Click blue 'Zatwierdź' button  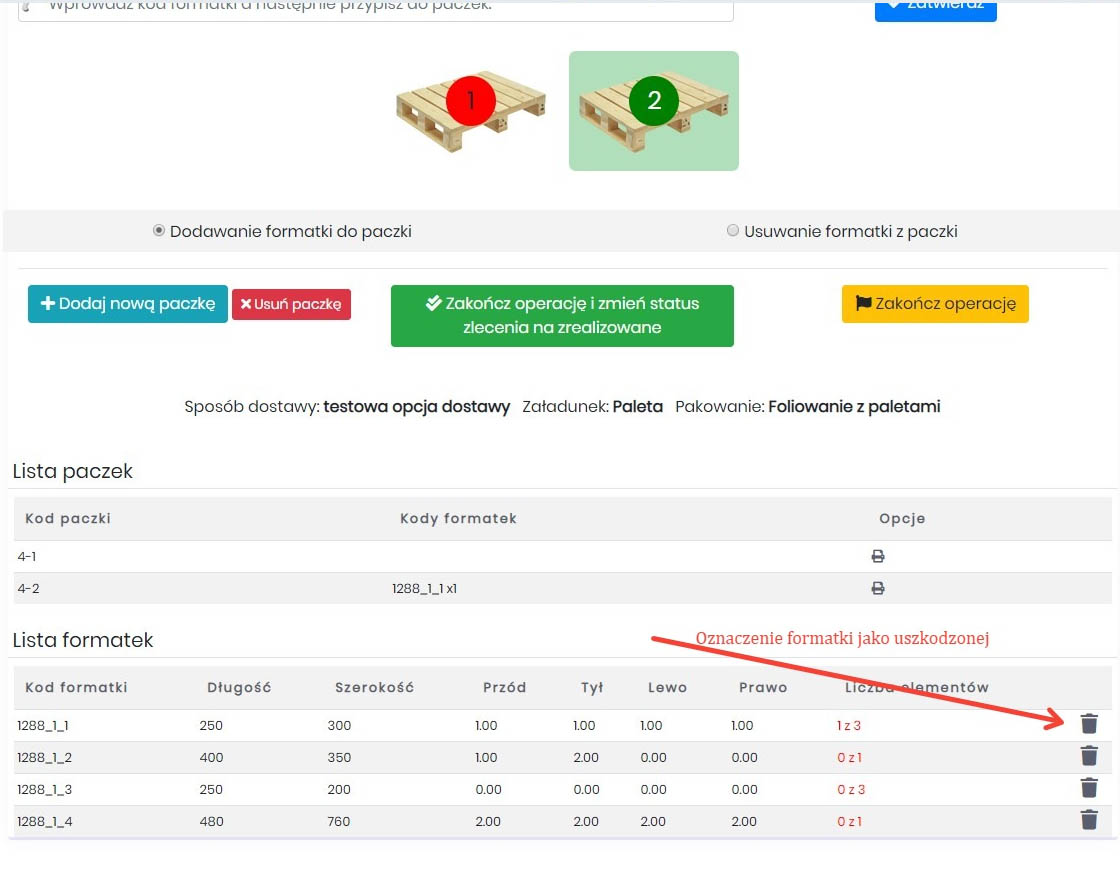pyautogui.click(x=935, y=8)
